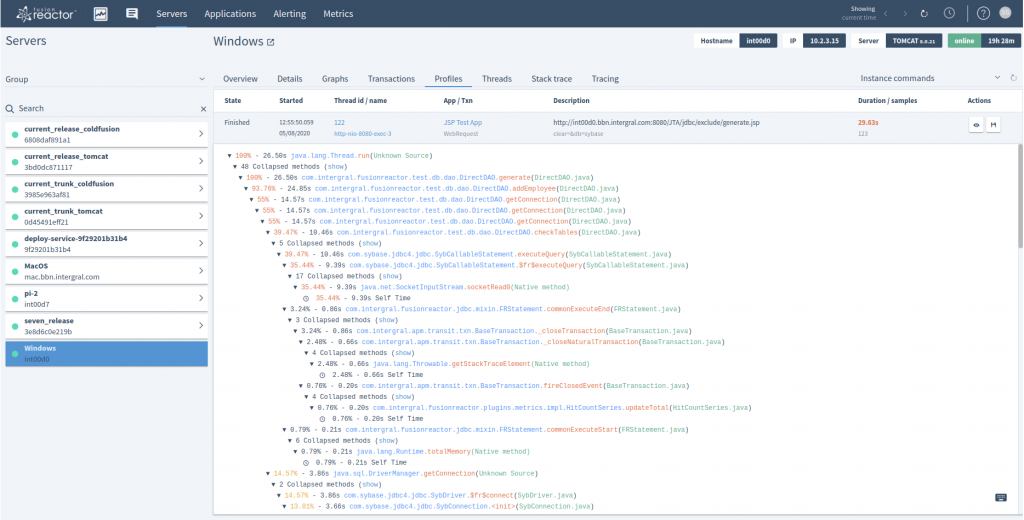The image size is (1024, 520).
Task: Click the keyboard icon at bottom right
Action: [x=1000, y=498]
